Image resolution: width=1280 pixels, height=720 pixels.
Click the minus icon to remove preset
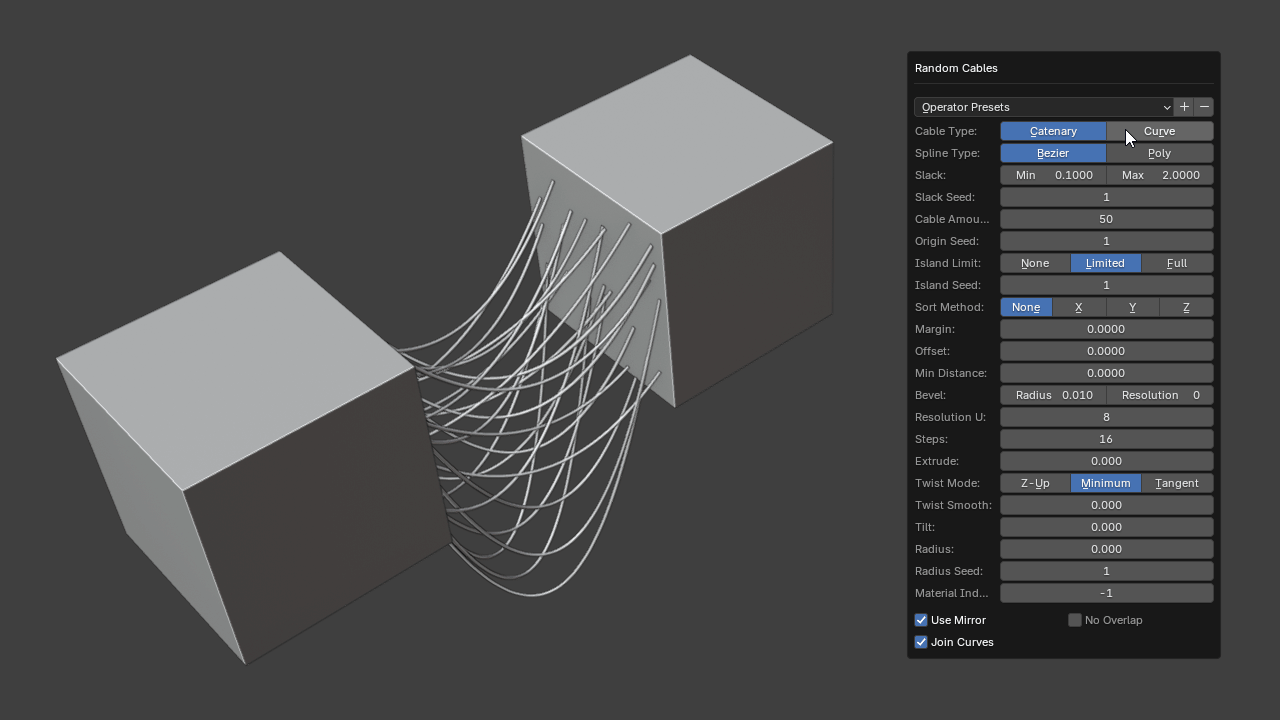1204,107
